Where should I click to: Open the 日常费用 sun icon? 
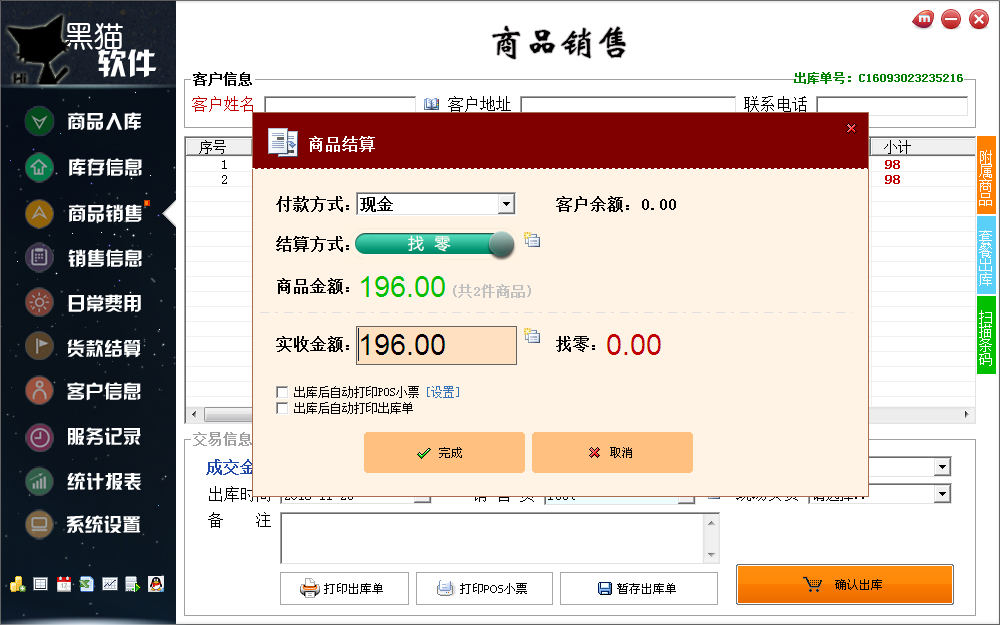point(39,302)
